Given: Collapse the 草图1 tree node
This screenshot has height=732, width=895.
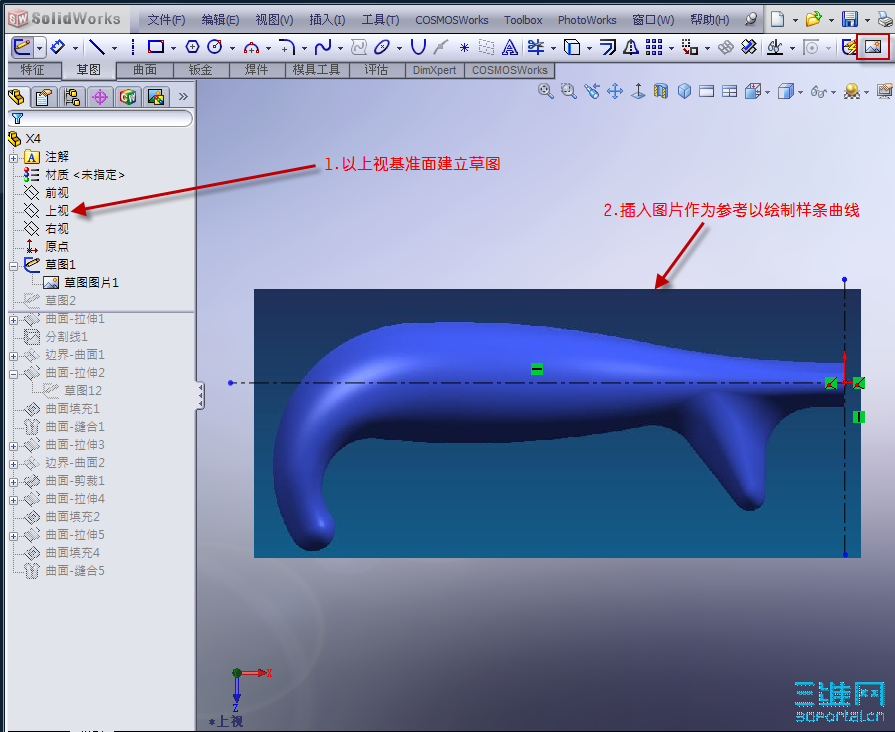Looking at the screenshot, I should coord(14,266).
